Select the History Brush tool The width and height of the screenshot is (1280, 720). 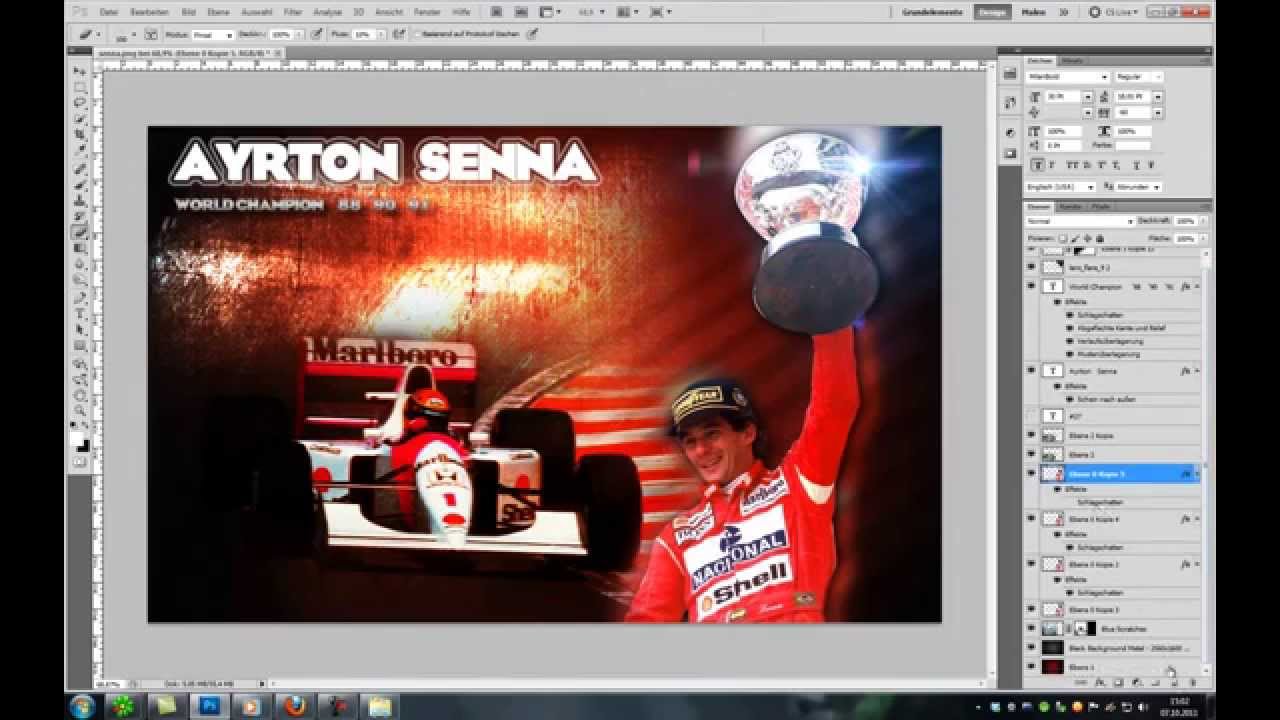(x=79, y=216)
